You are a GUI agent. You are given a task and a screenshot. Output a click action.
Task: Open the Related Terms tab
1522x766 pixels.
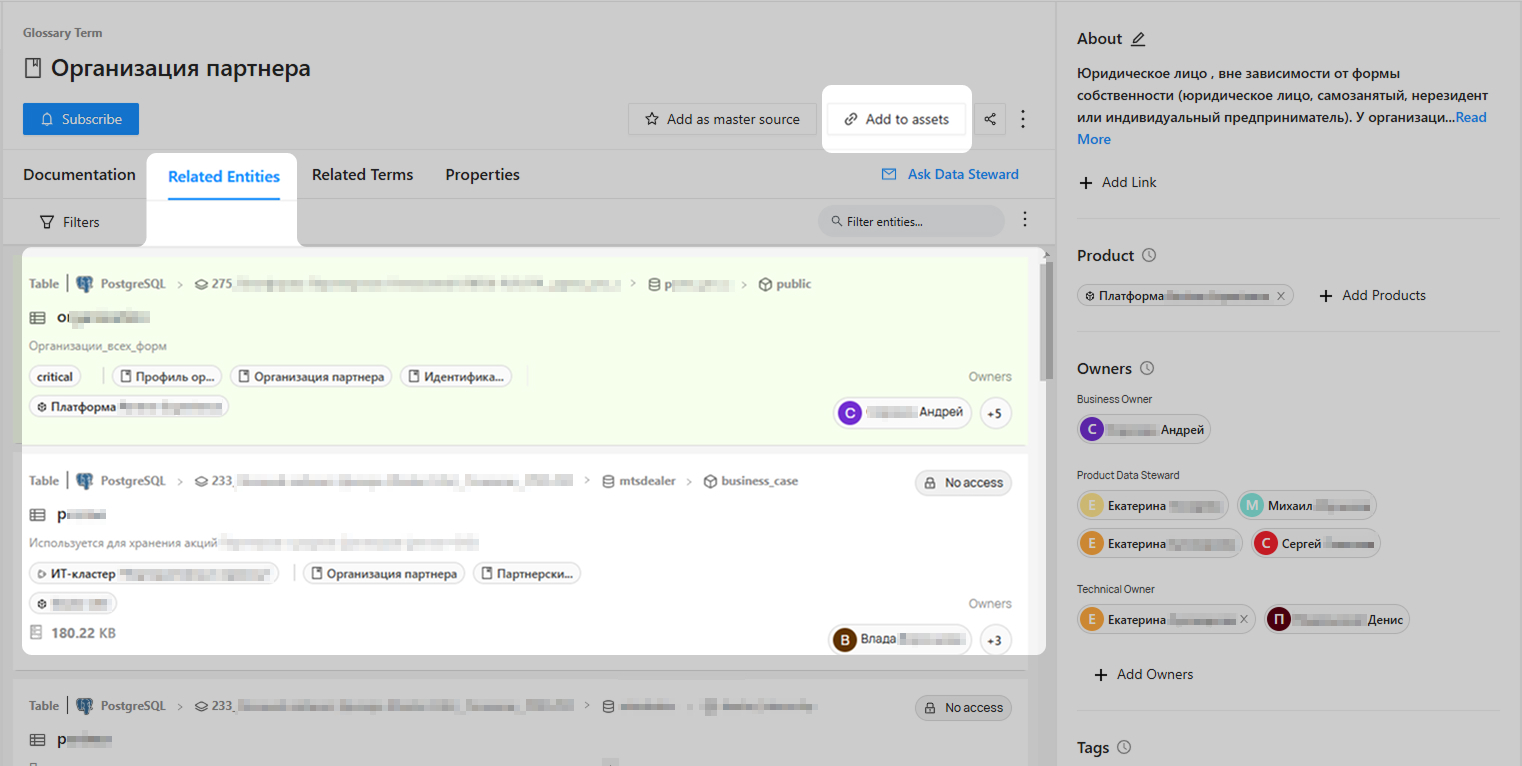[x=362, y=175]
